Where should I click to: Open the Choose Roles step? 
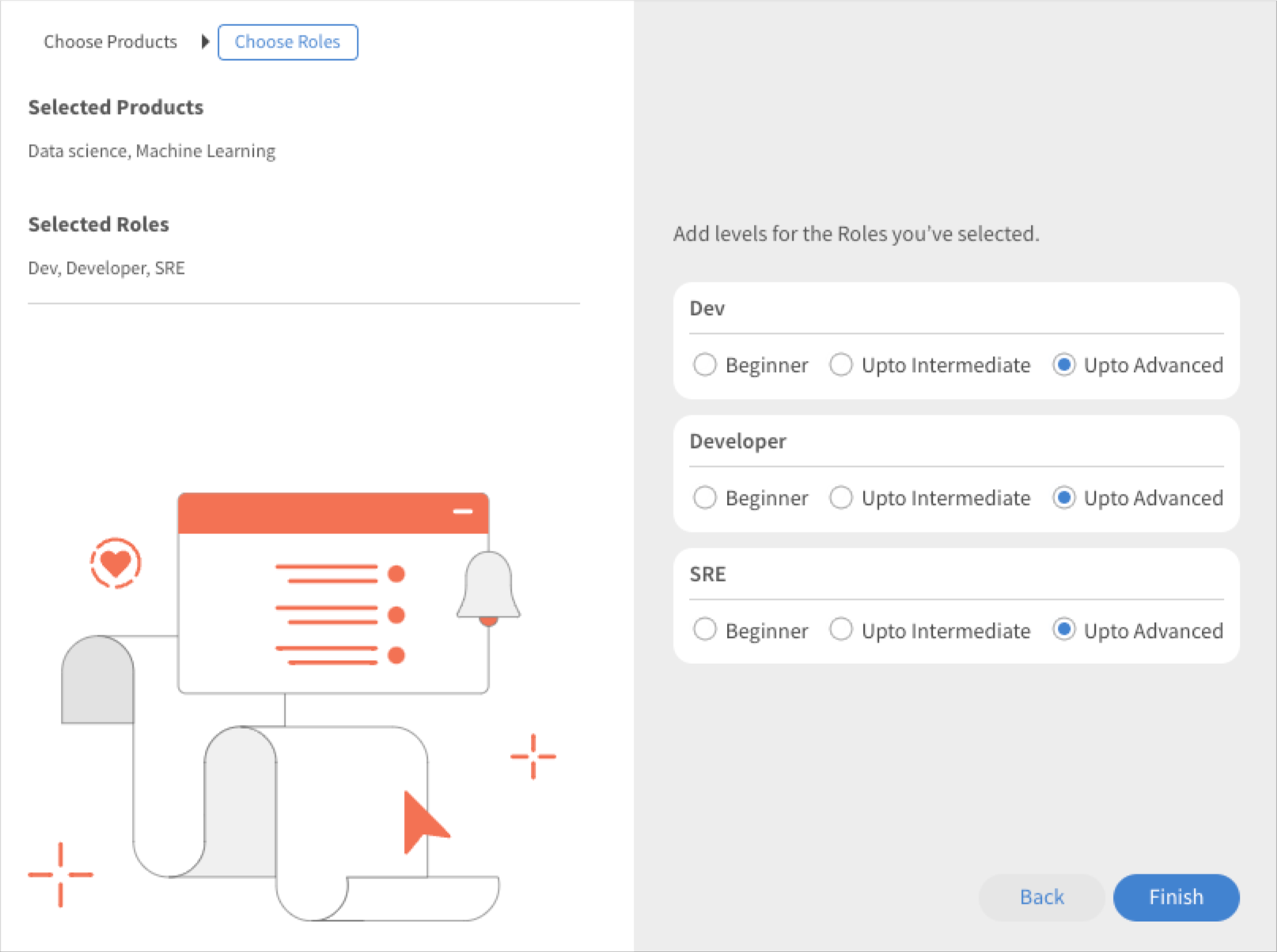[x=287, y=42]
